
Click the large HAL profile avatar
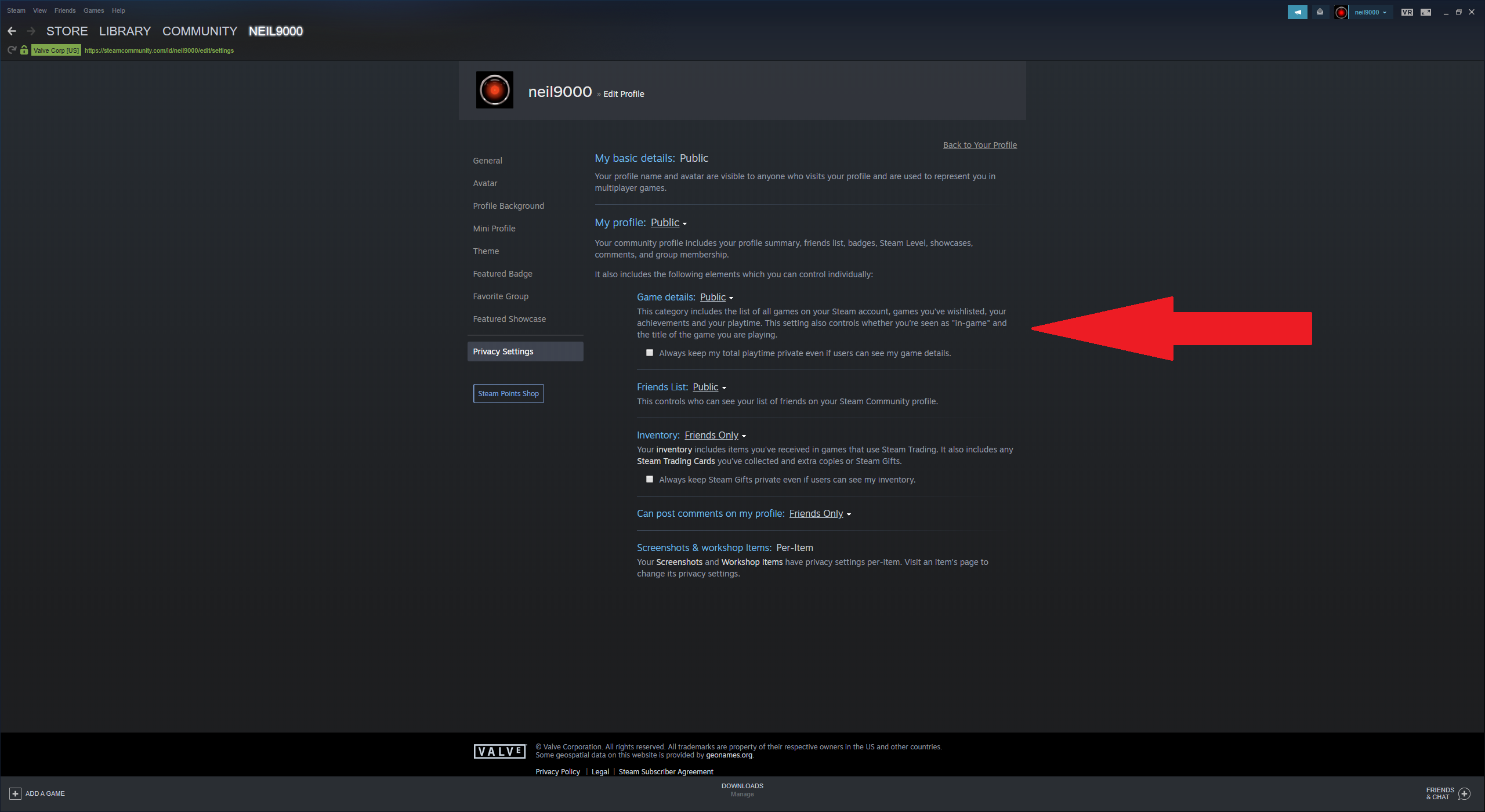(494, 90)
